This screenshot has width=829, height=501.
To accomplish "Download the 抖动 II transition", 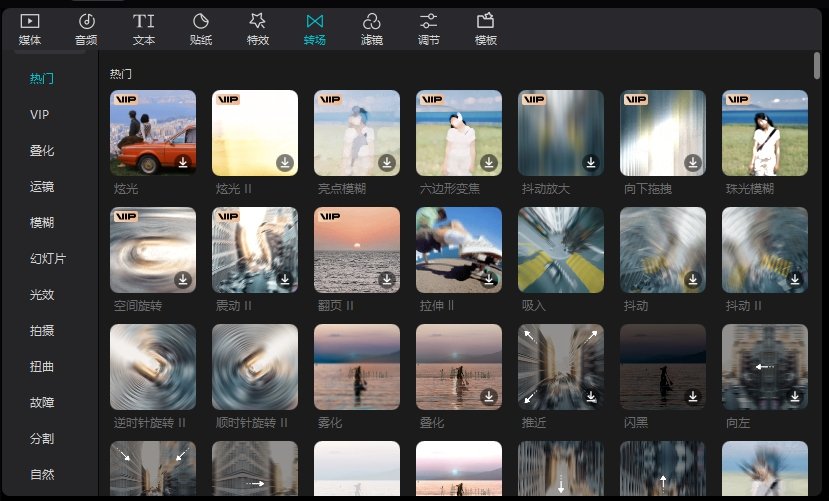I will pos(795,280).
